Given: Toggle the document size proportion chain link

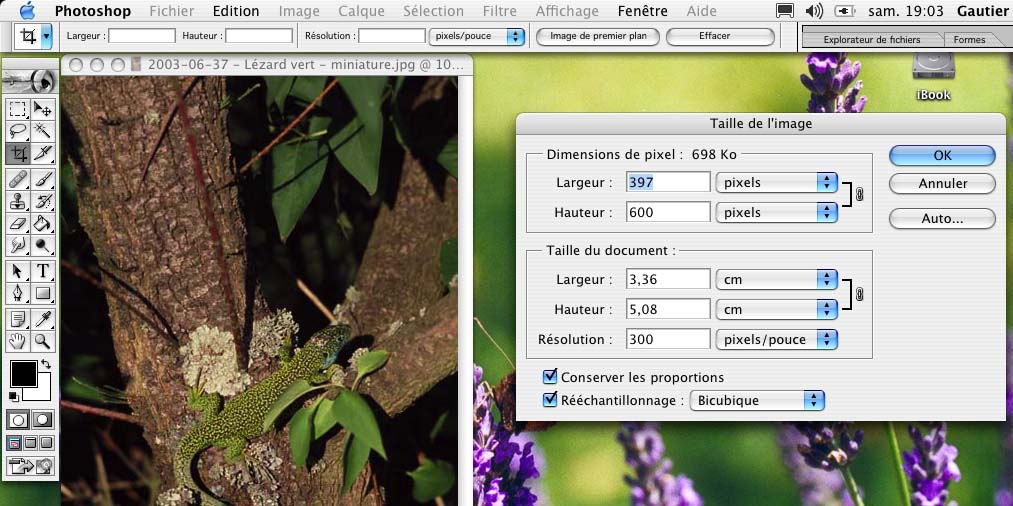Looking at the screenshot, I should pos(859,294).
